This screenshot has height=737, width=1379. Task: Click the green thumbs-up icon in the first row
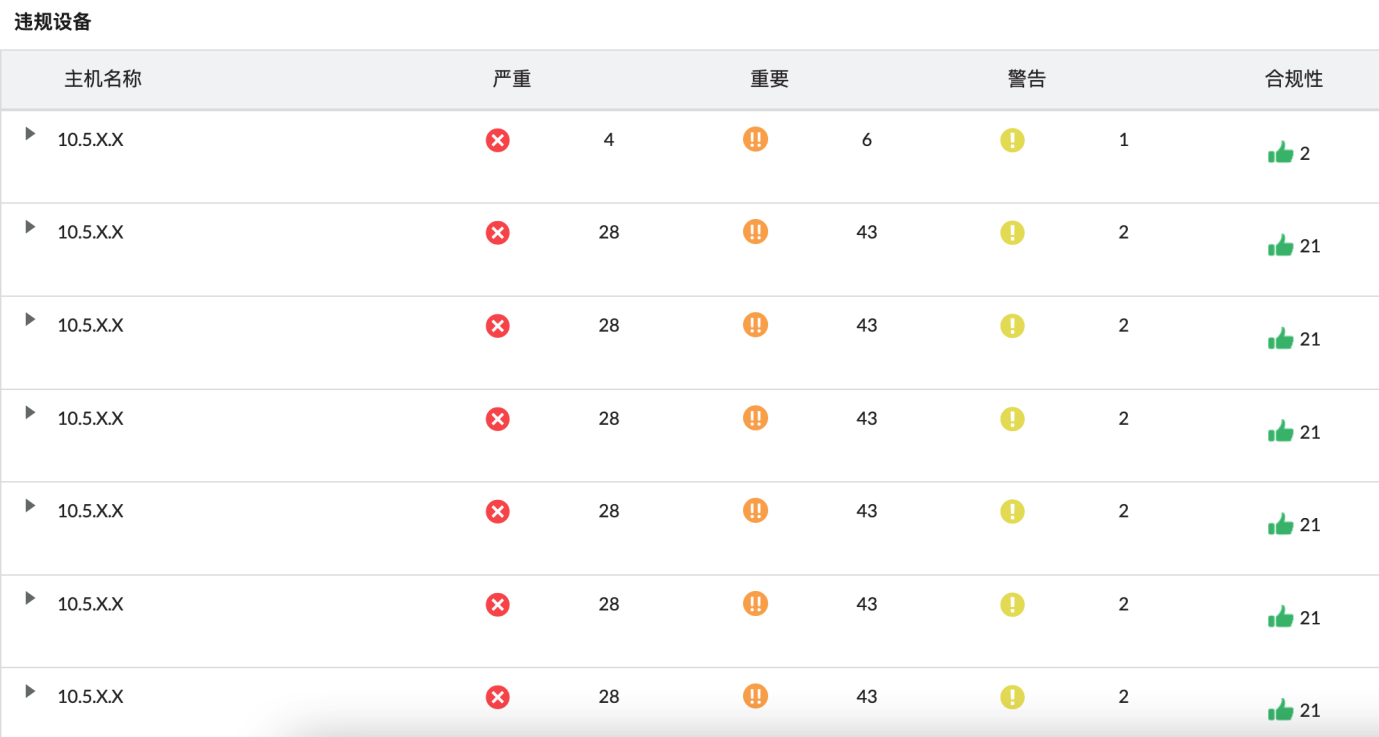tap(1280, 153)
